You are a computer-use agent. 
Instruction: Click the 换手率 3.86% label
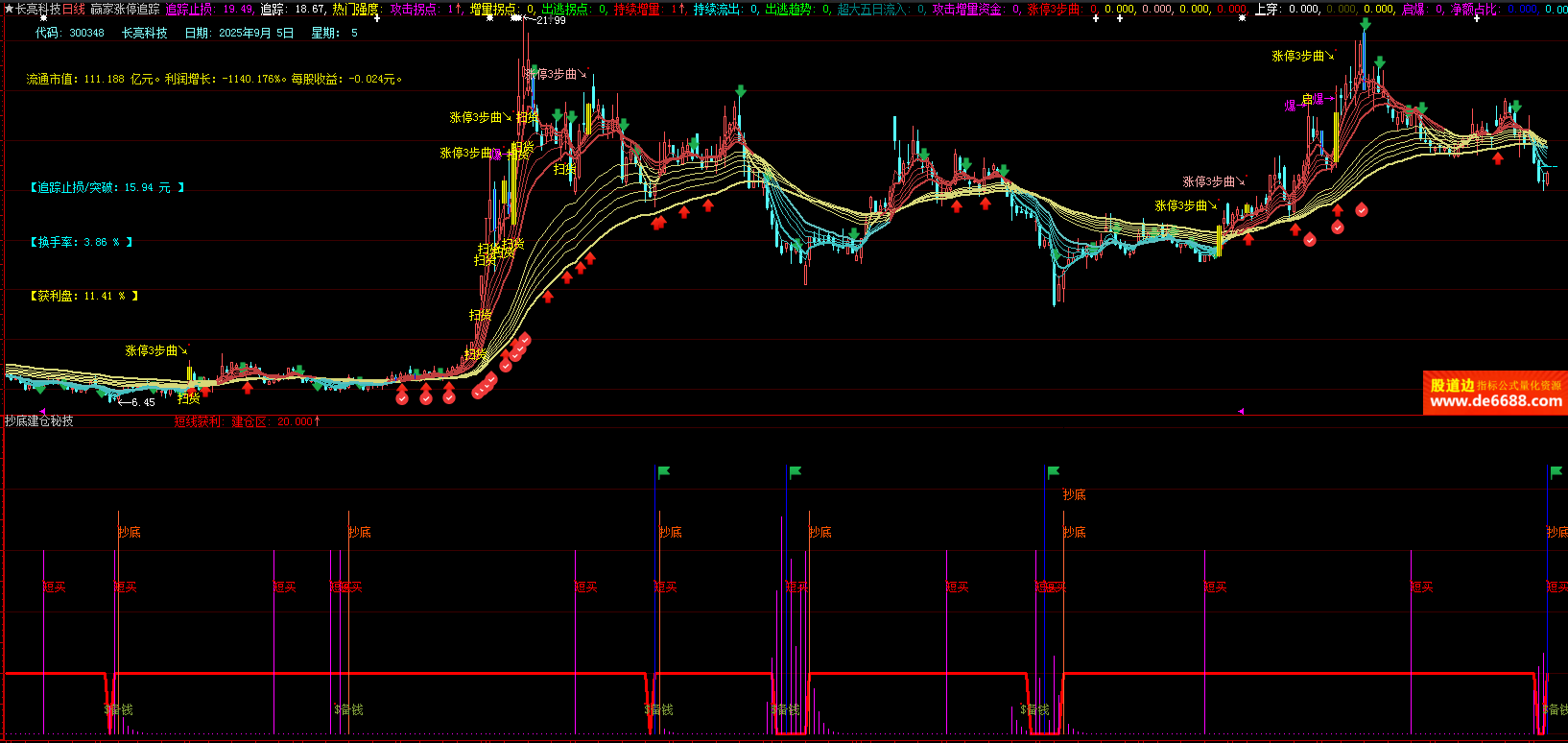81,242
